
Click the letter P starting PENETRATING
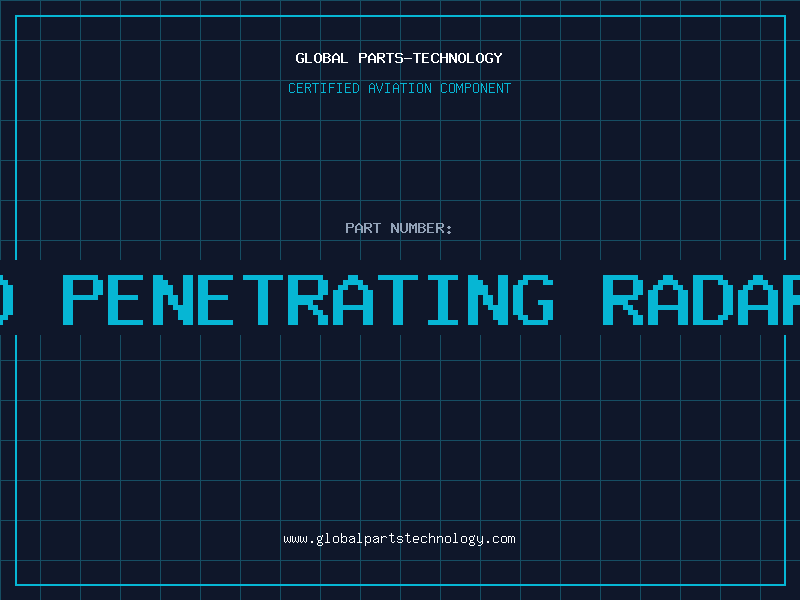[83, 300]
